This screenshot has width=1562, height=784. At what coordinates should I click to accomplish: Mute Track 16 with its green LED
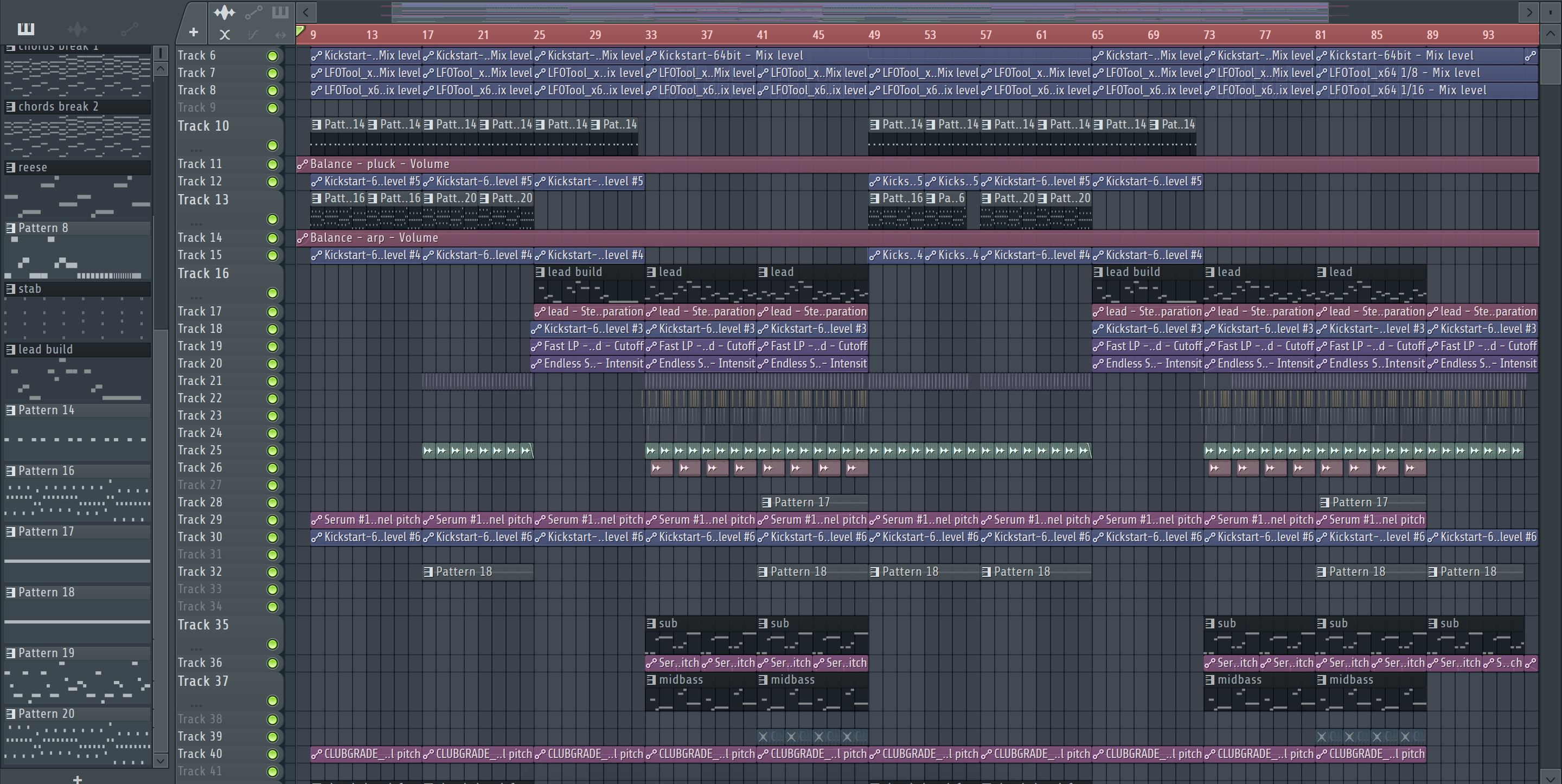click(272, 293)
